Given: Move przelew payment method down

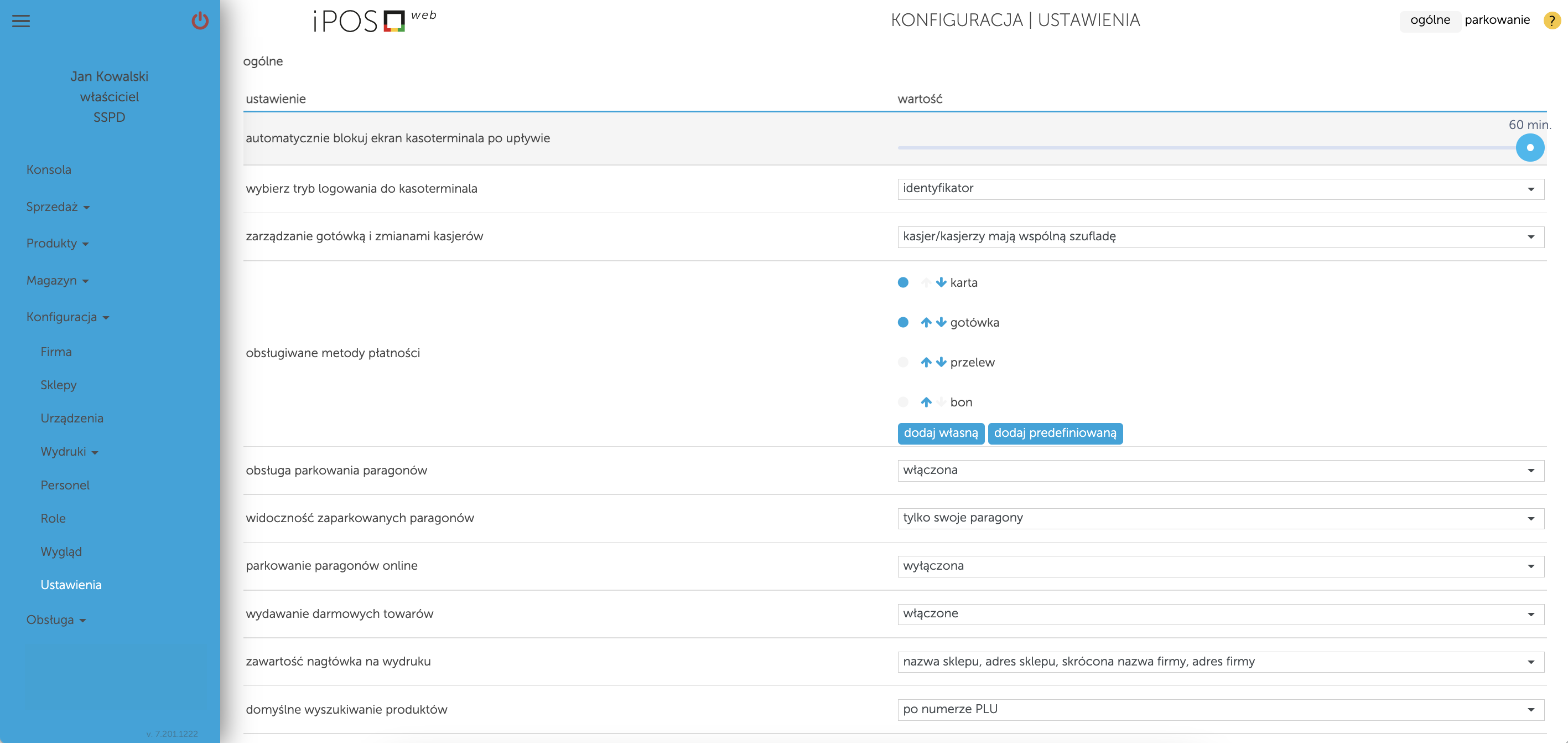Looking at the screenshot, I should 941,362.
